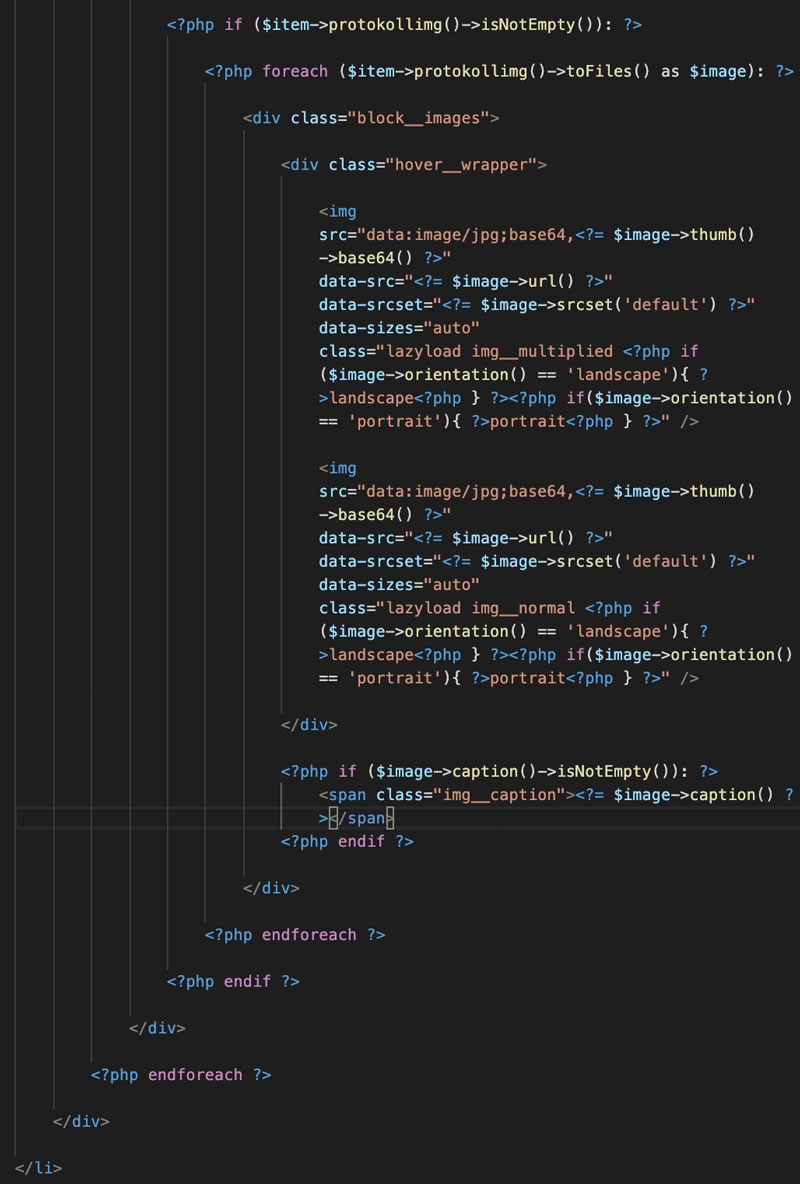Click the second opening img tag

pos(337,467)
